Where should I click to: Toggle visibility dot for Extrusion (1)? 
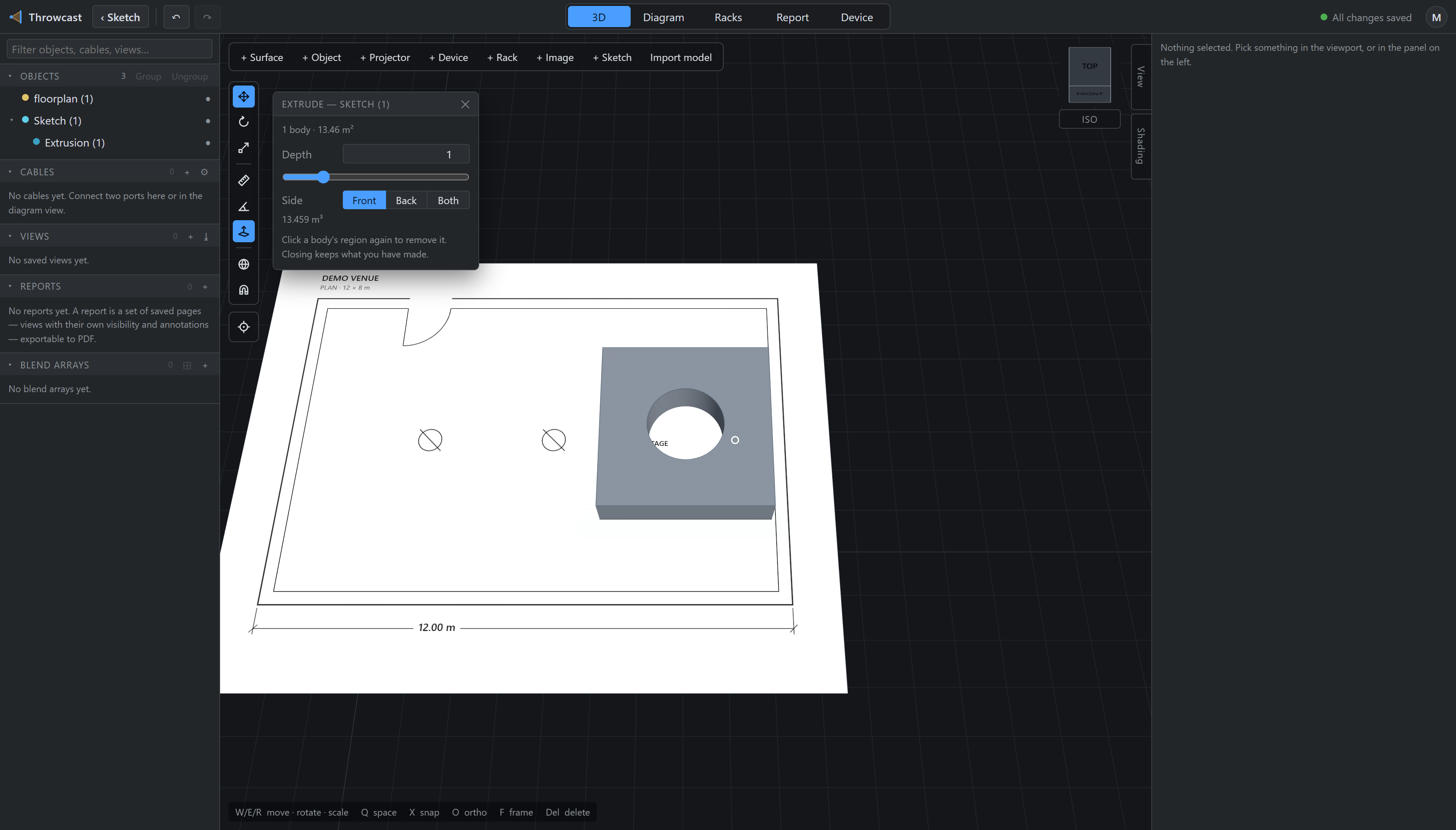click(x=207, y=143)
